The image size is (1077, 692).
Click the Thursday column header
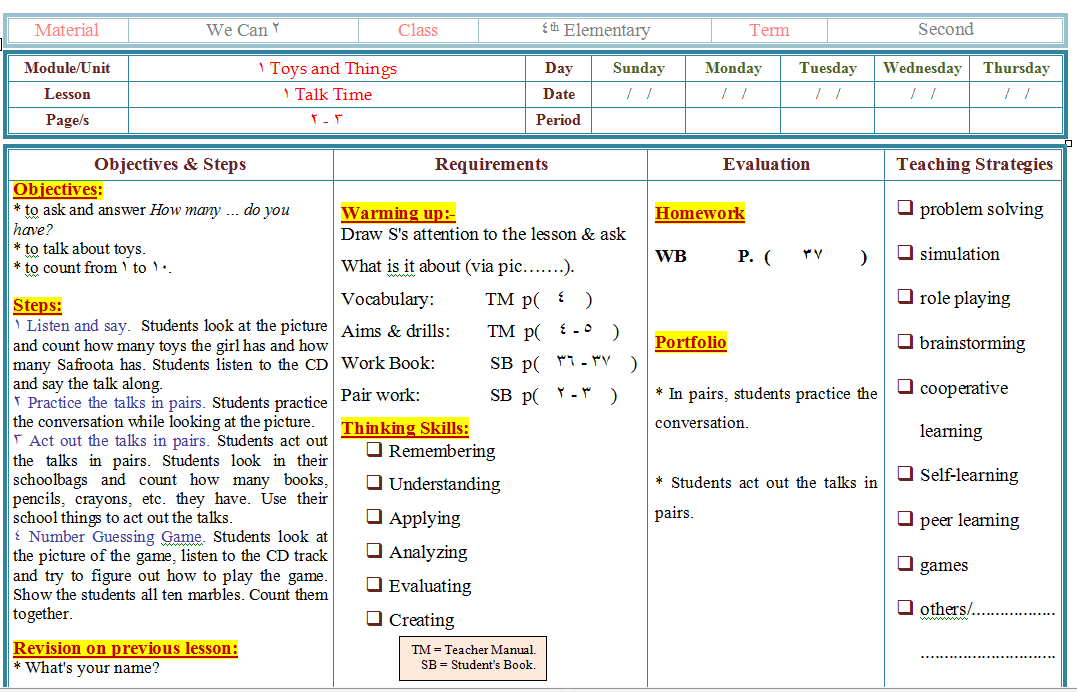(x=1016, y=68)
